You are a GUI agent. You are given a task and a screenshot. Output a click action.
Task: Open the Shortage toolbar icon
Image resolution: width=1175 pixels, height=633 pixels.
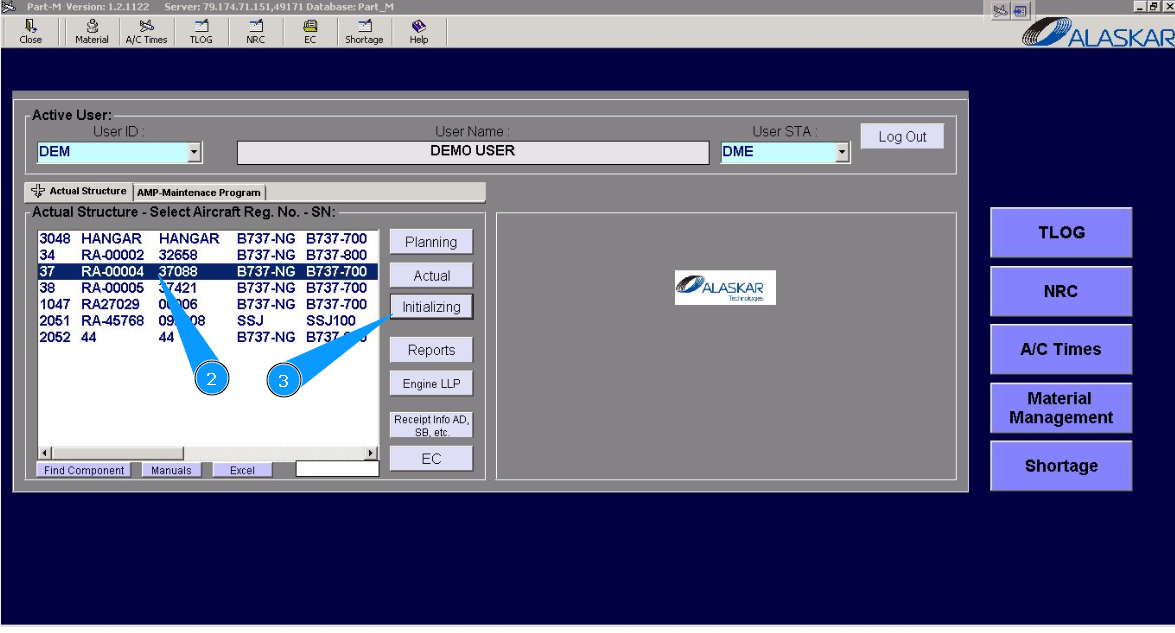pos(364,31)
